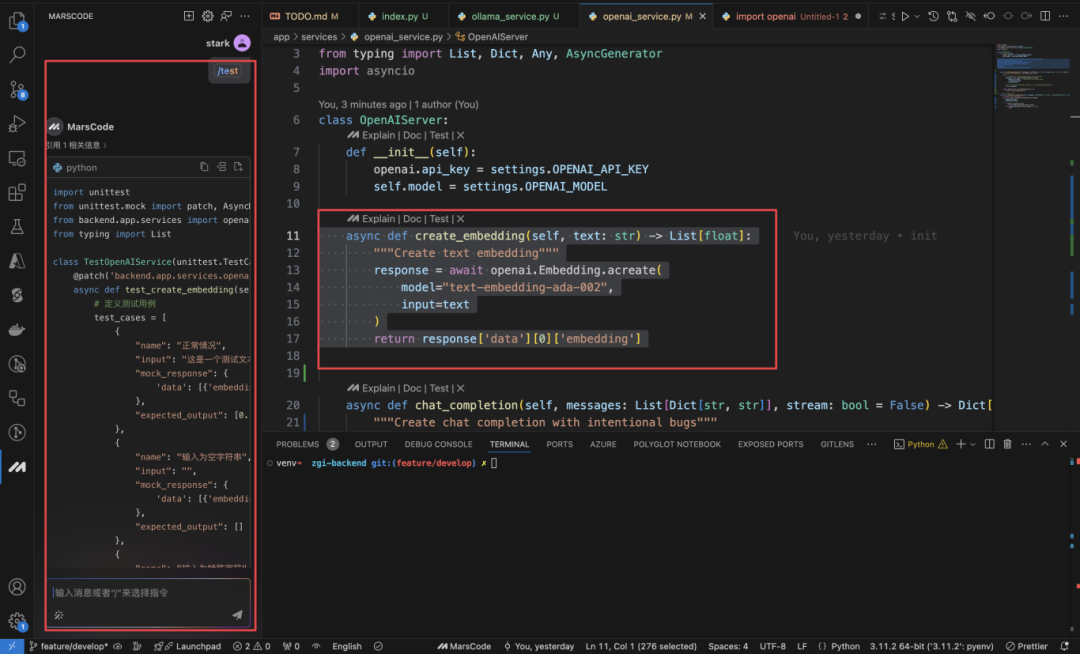The image size is (1080, 654).
Task: Open the Run and Debug view
Action: [17, 124]
